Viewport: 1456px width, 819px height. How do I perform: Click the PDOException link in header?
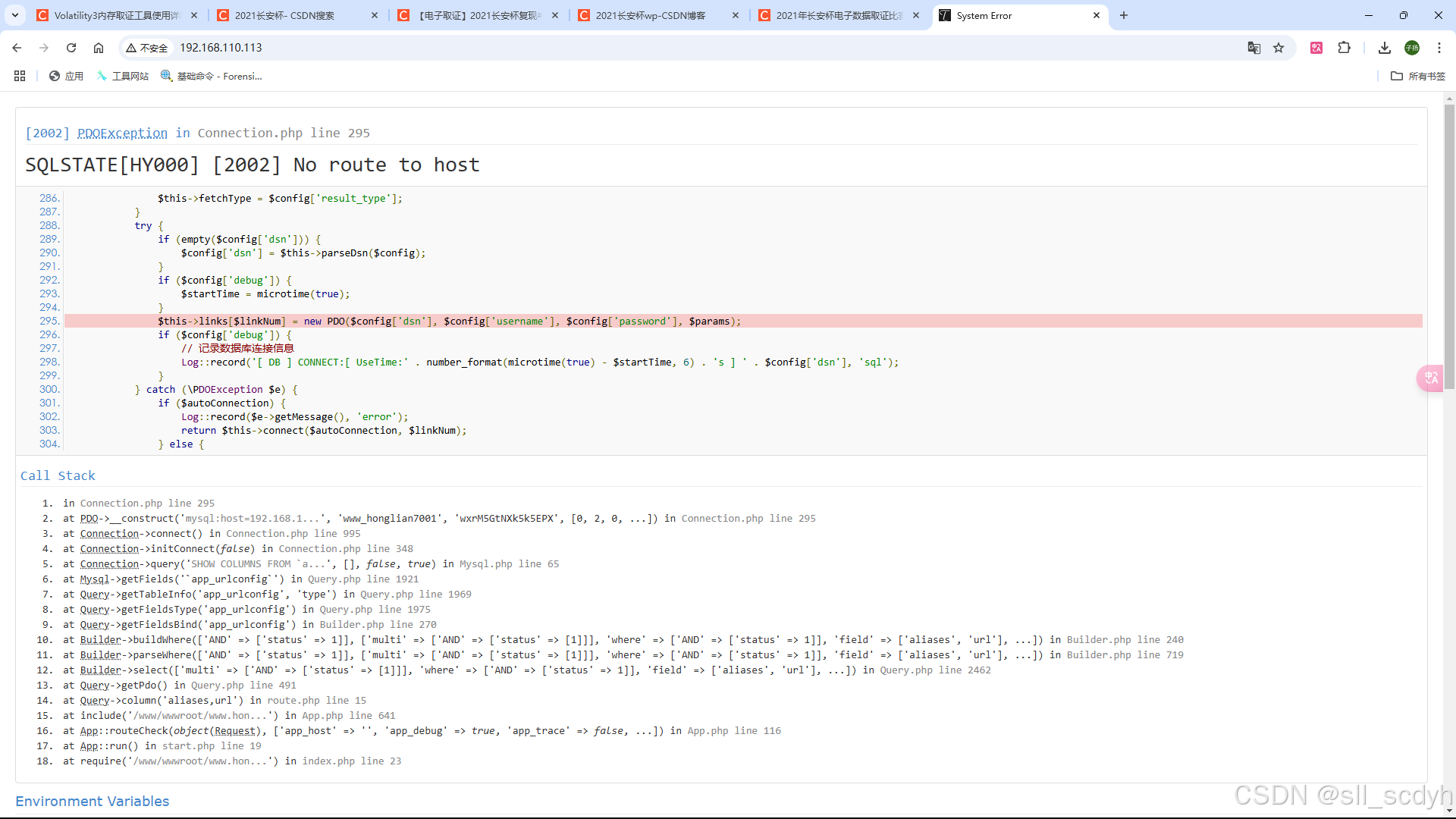click(x=122, y=133)
